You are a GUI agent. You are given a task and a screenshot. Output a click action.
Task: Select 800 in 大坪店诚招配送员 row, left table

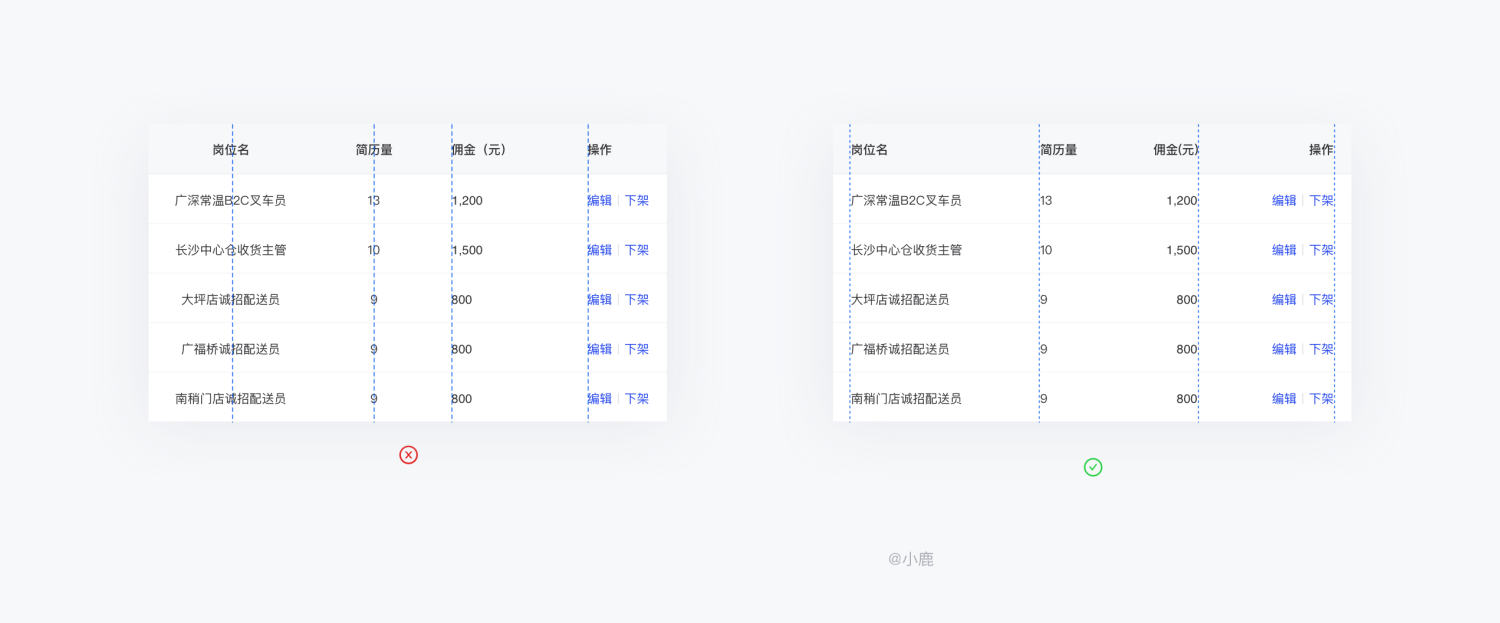(461, 299)
